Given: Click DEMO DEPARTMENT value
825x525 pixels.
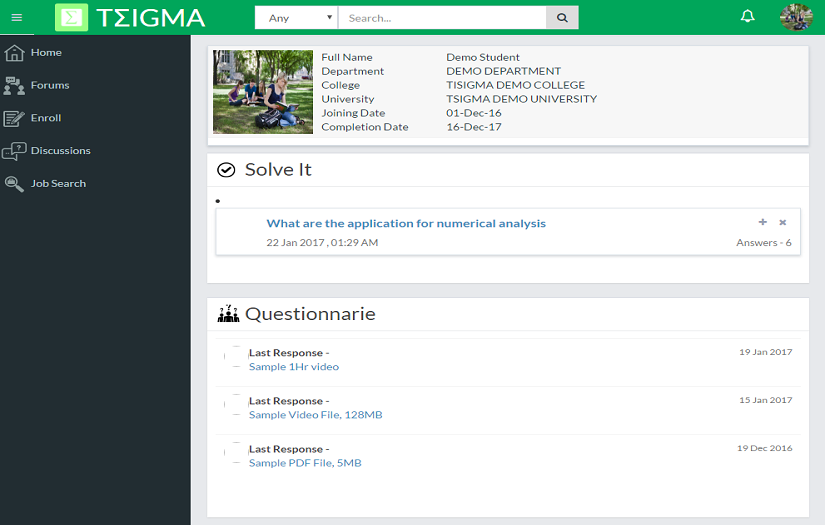Looking at the screenshot, I should [x=504, y=71].
